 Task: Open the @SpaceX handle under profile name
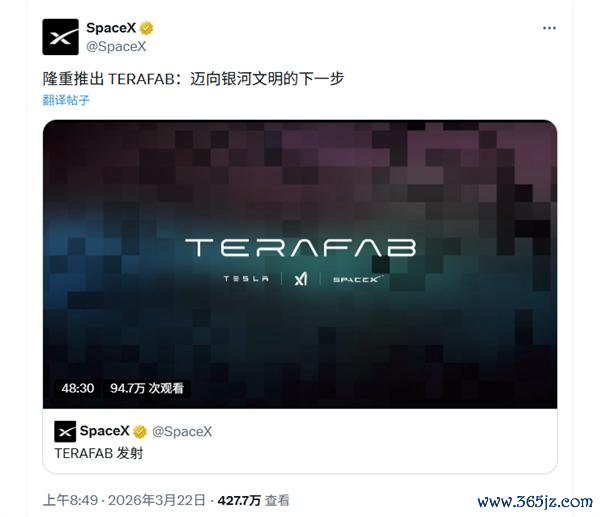point(116,47)
